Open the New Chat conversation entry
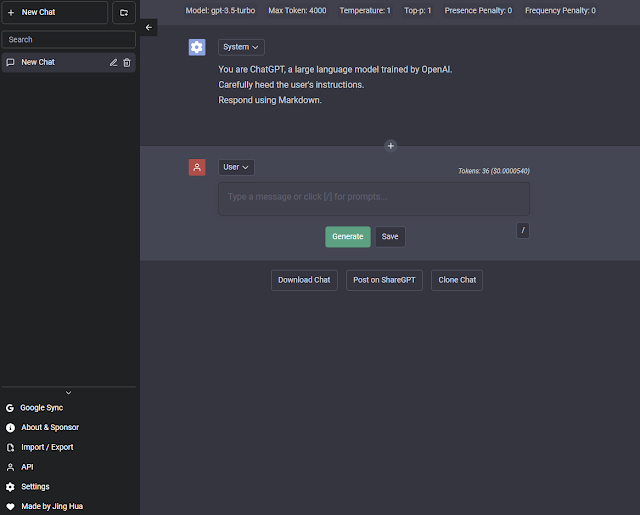 (x=69, y=62)
